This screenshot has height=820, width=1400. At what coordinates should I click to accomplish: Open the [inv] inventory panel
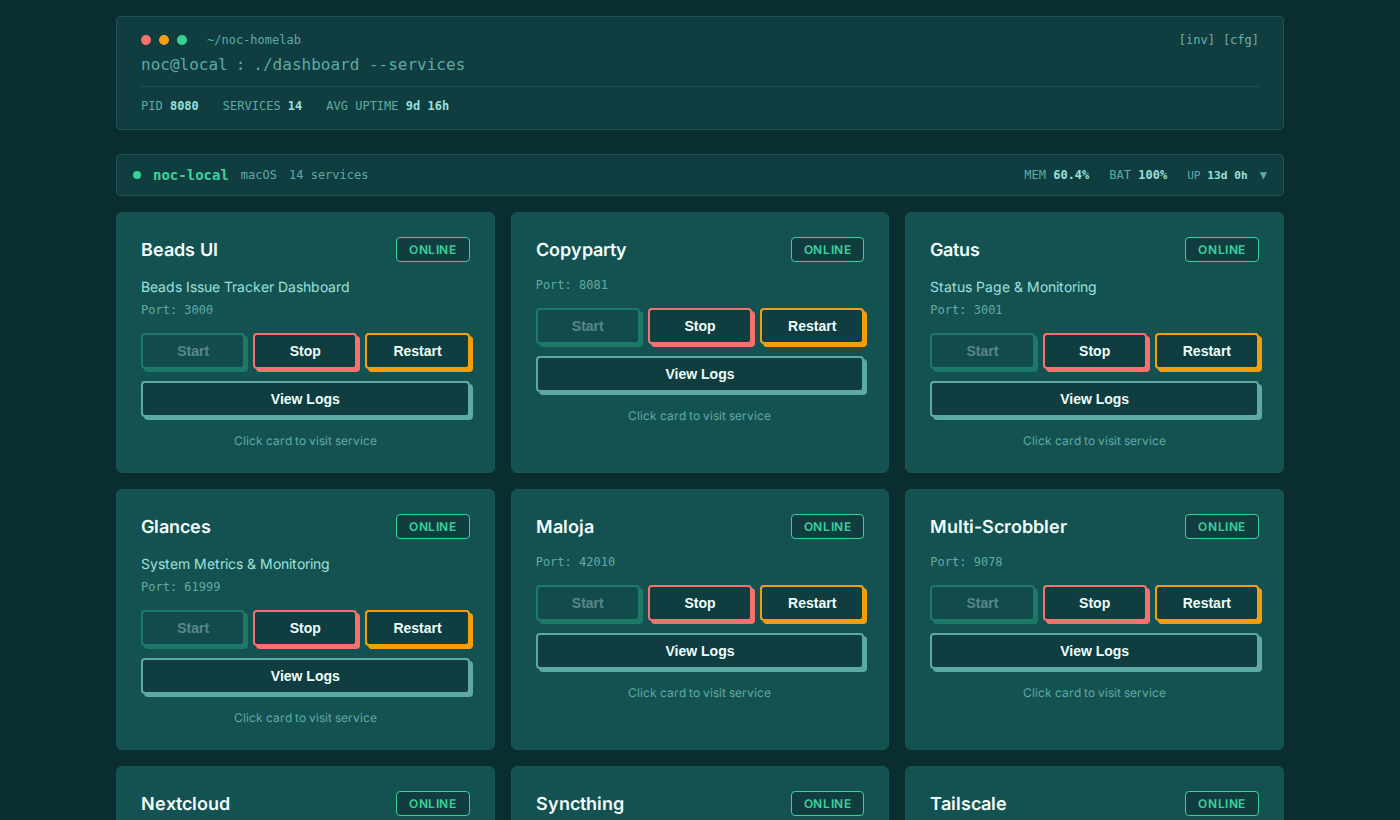coord(1196,40)
